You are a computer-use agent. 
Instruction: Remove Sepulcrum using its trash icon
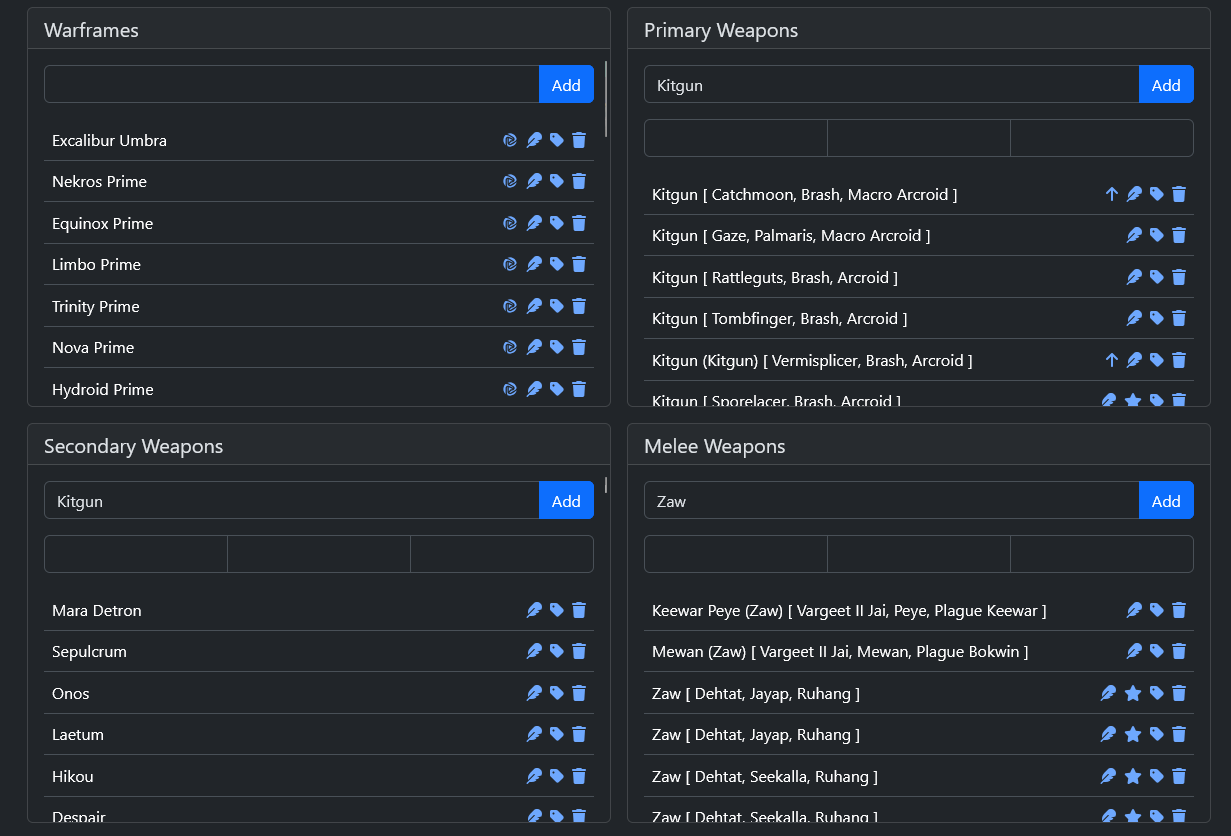[579, 652]
